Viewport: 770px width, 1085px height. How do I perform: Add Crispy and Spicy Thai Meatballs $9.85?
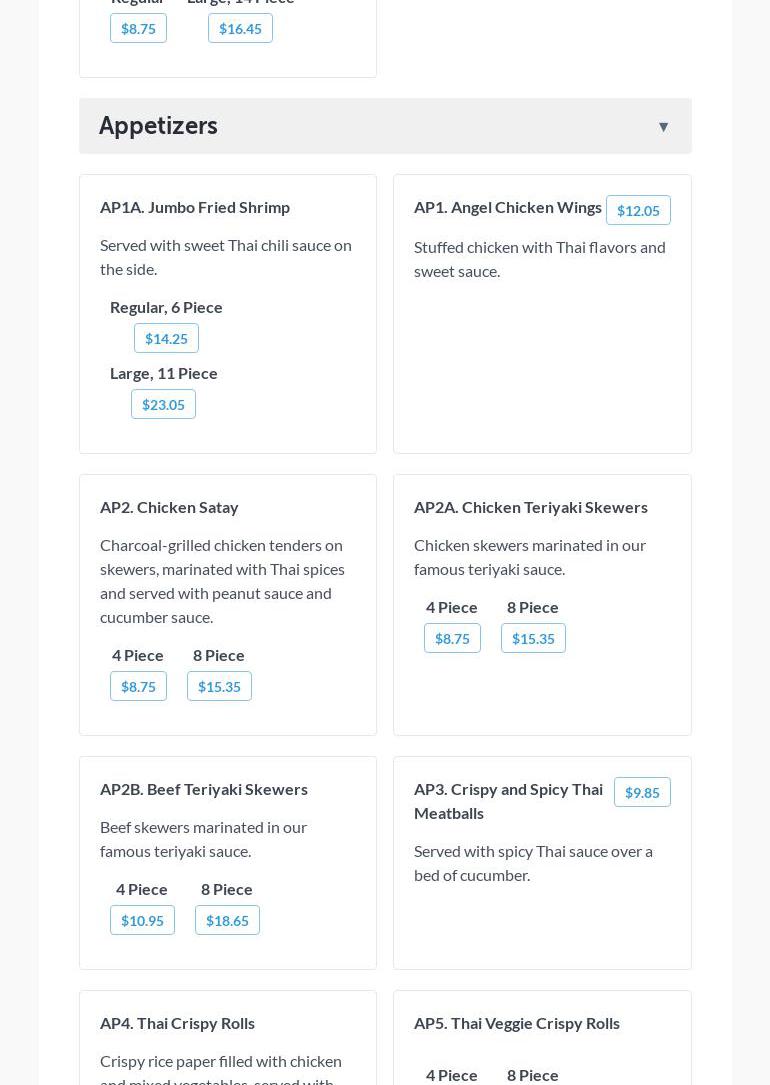coord(641,793)
